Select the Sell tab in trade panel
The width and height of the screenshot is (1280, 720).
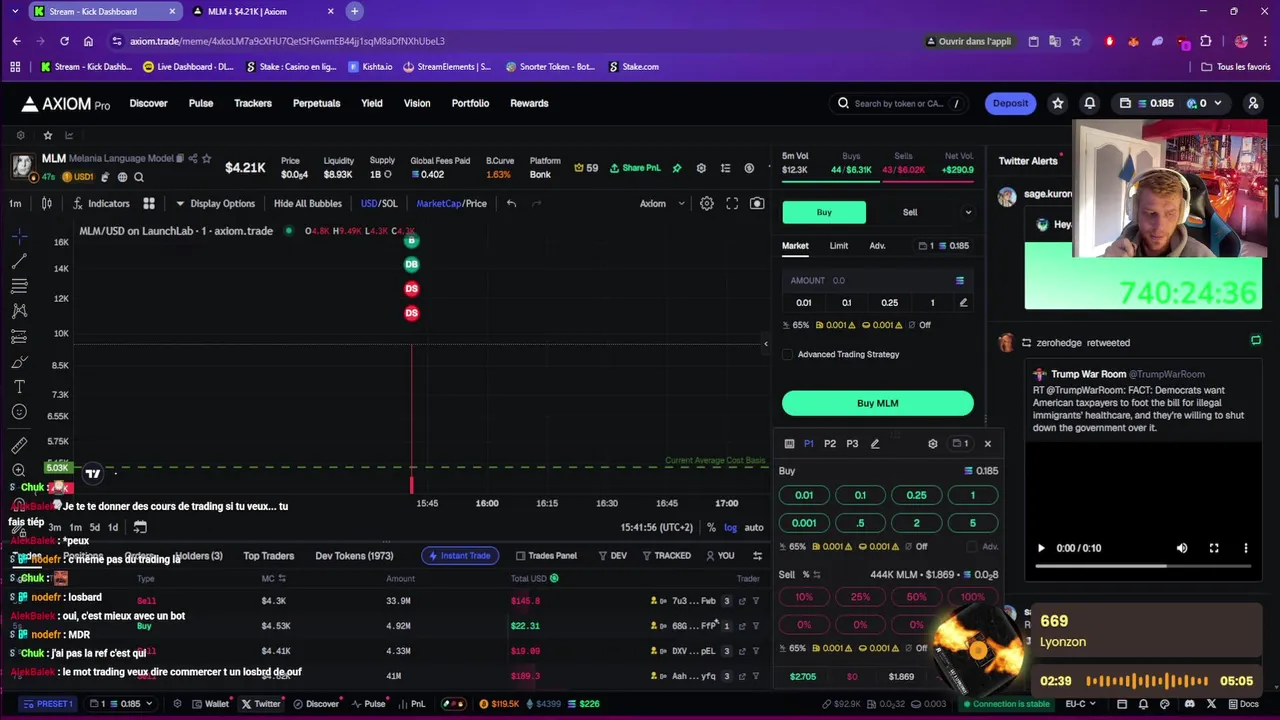[x=910, y=212]
